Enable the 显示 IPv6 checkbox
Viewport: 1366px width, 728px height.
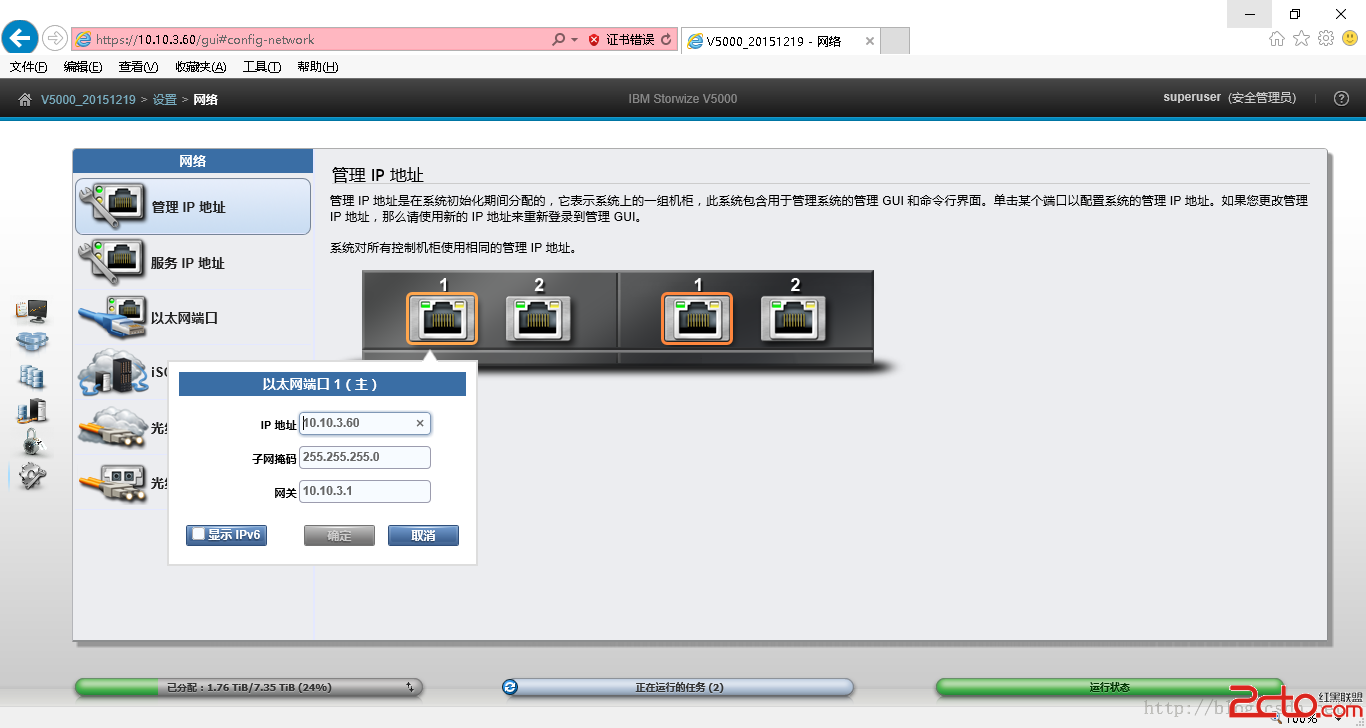(x=199, y=535)
